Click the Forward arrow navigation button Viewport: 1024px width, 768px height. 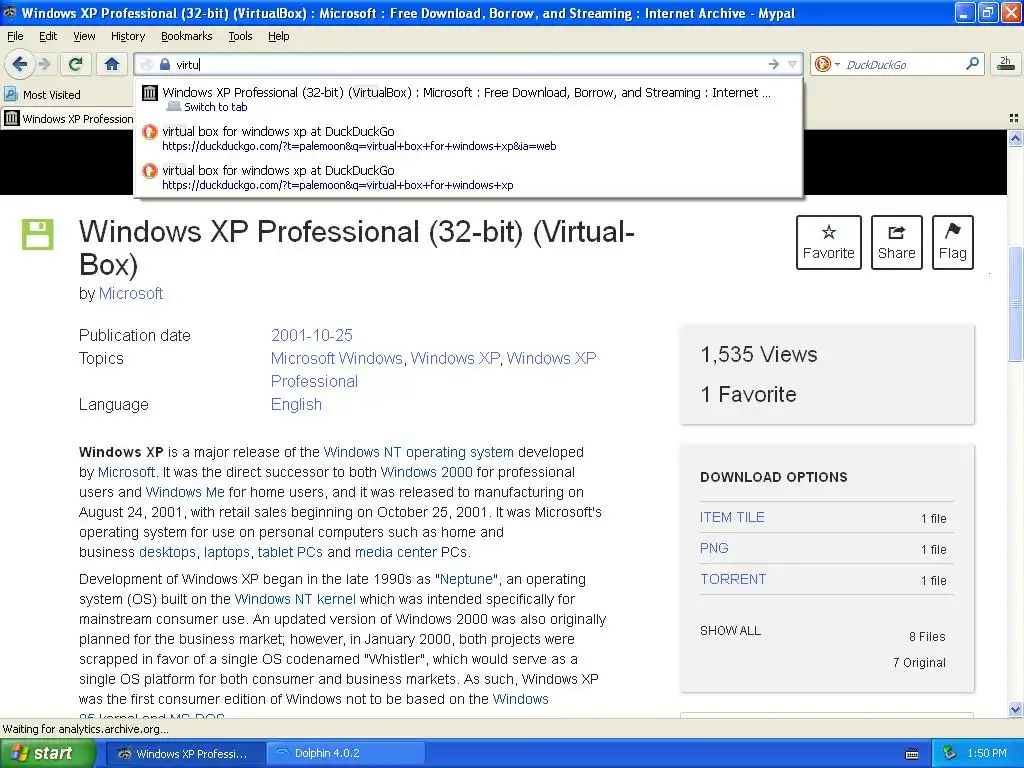tap(44, 64)
